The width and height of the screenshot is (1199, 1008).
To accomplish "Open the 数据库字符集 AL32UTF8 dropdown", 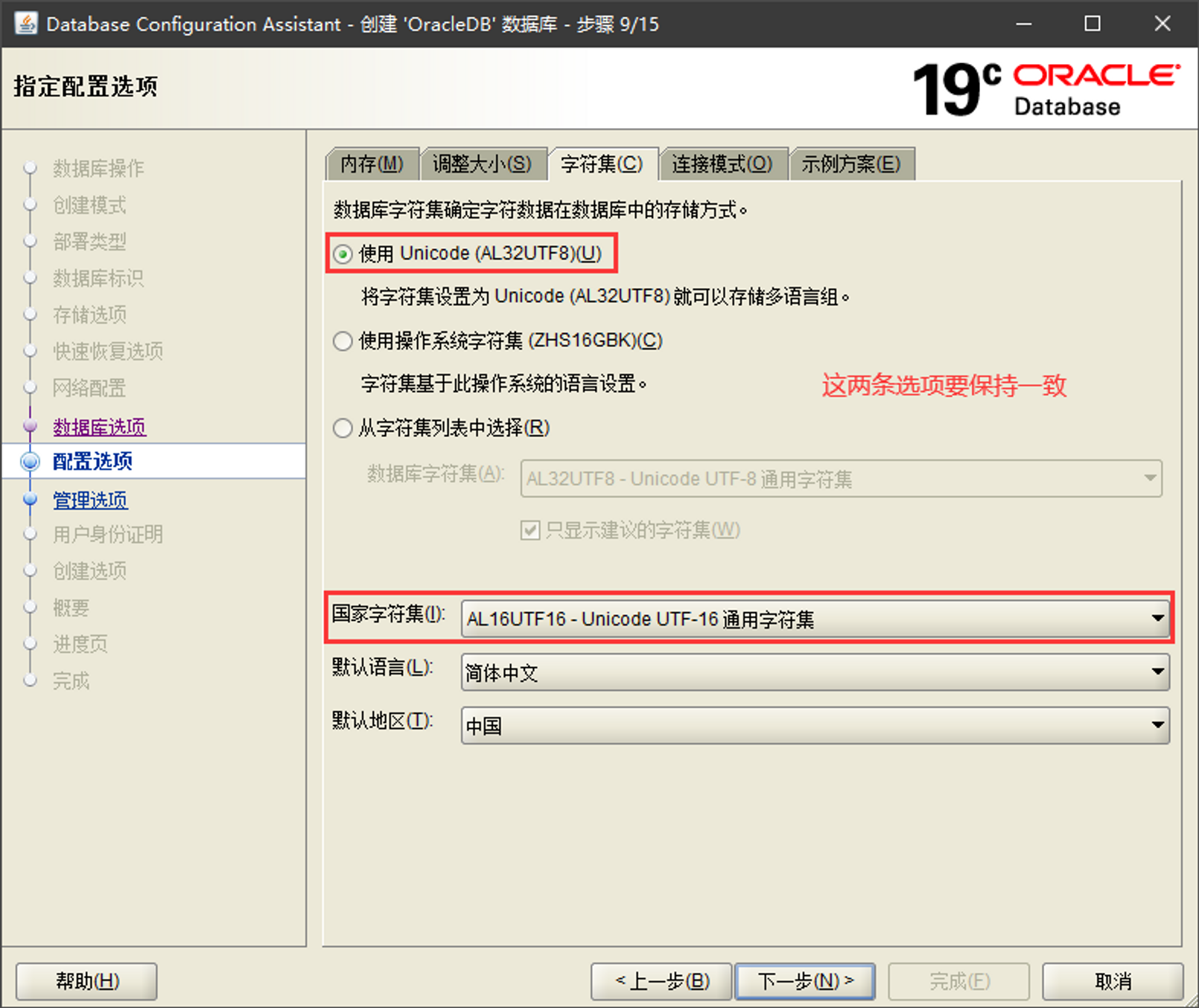I will [x=840, y=479].
